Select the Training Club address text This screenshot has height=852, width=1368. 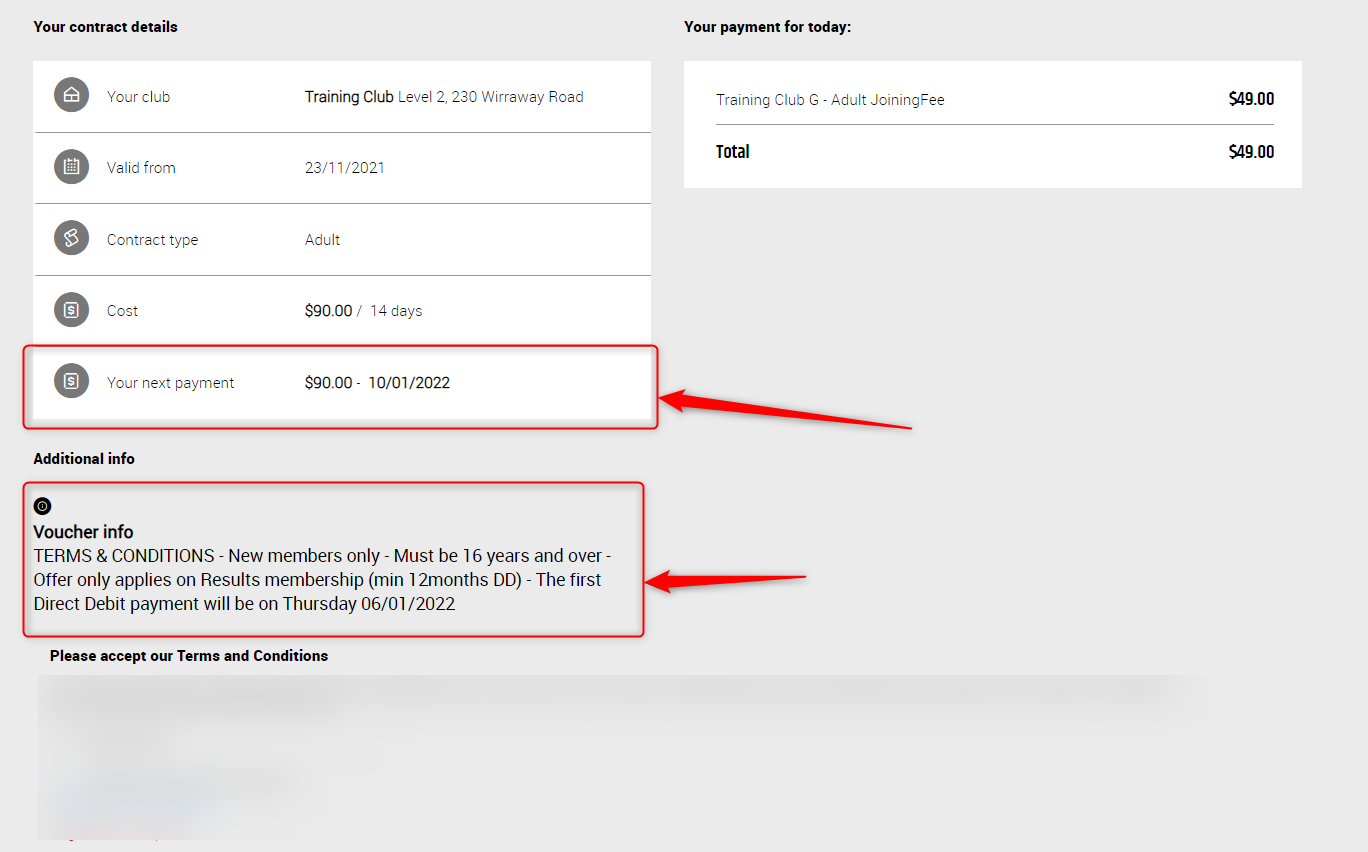click(490, 97)
